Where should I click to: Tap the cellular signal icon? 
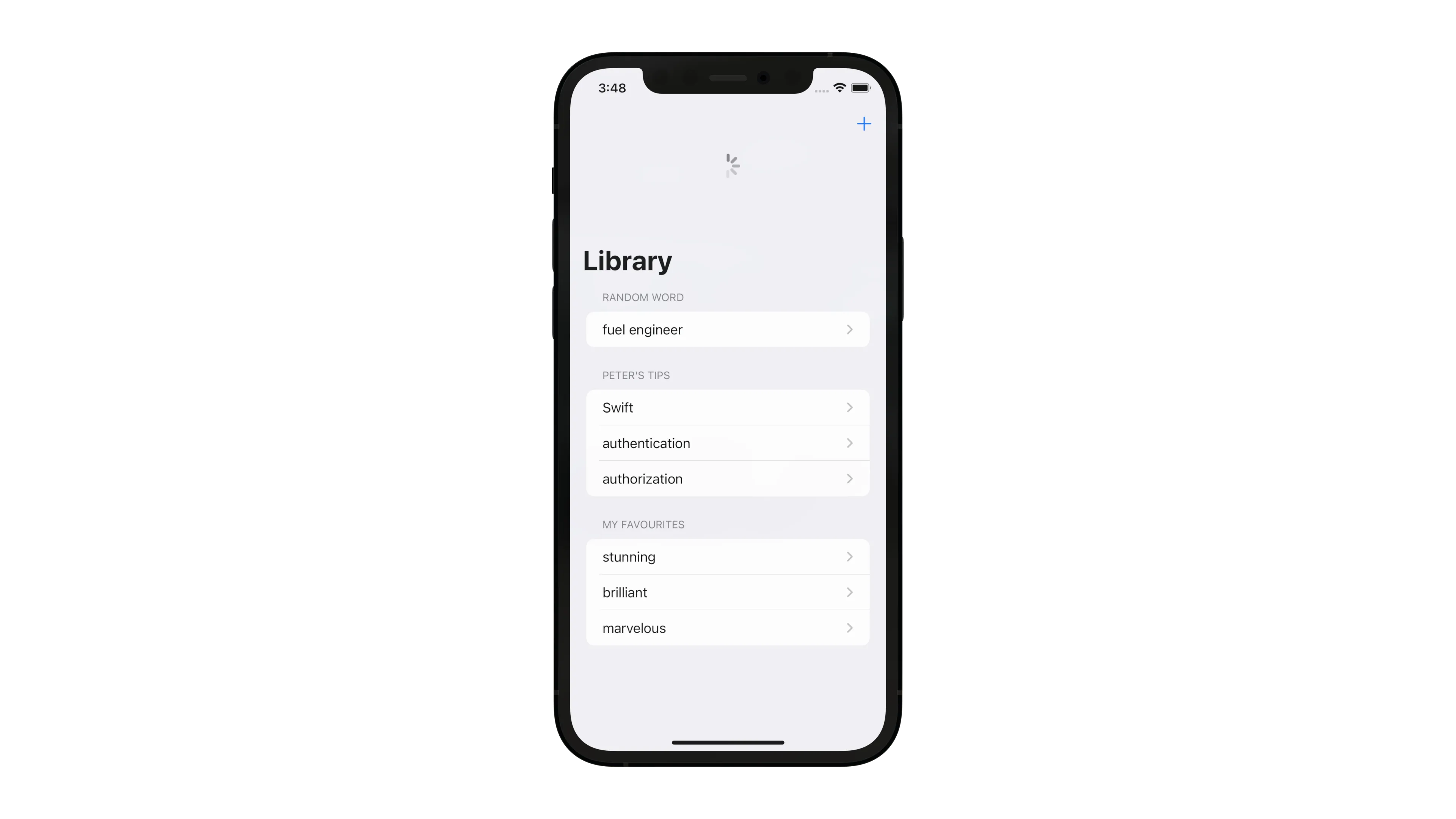click(x=820, y=89)
